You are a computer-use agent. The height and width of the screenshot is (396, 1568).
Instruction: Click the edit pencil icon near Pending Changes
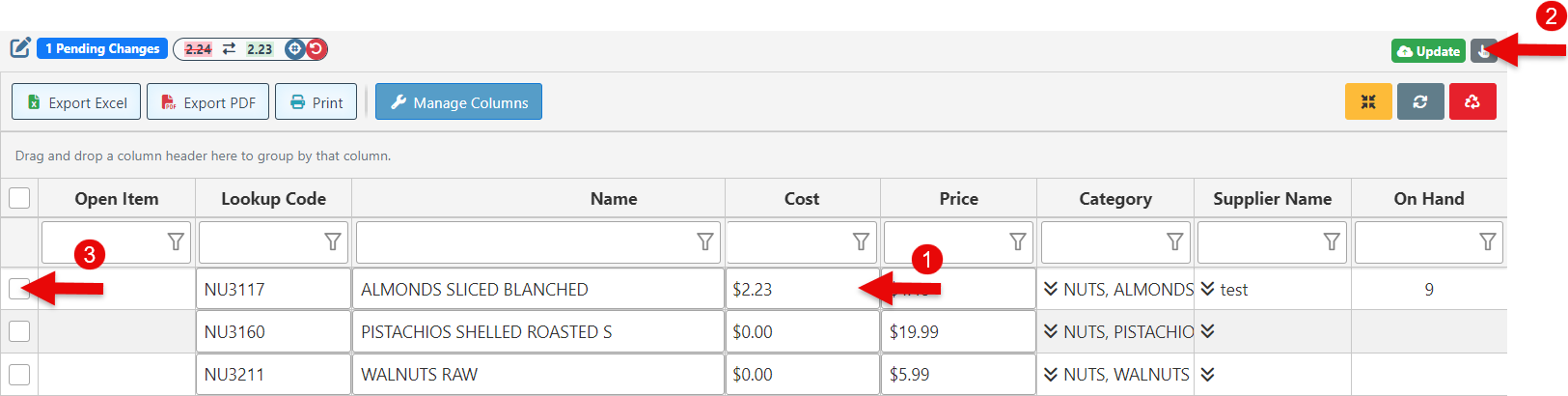click(x=20, y=47)
